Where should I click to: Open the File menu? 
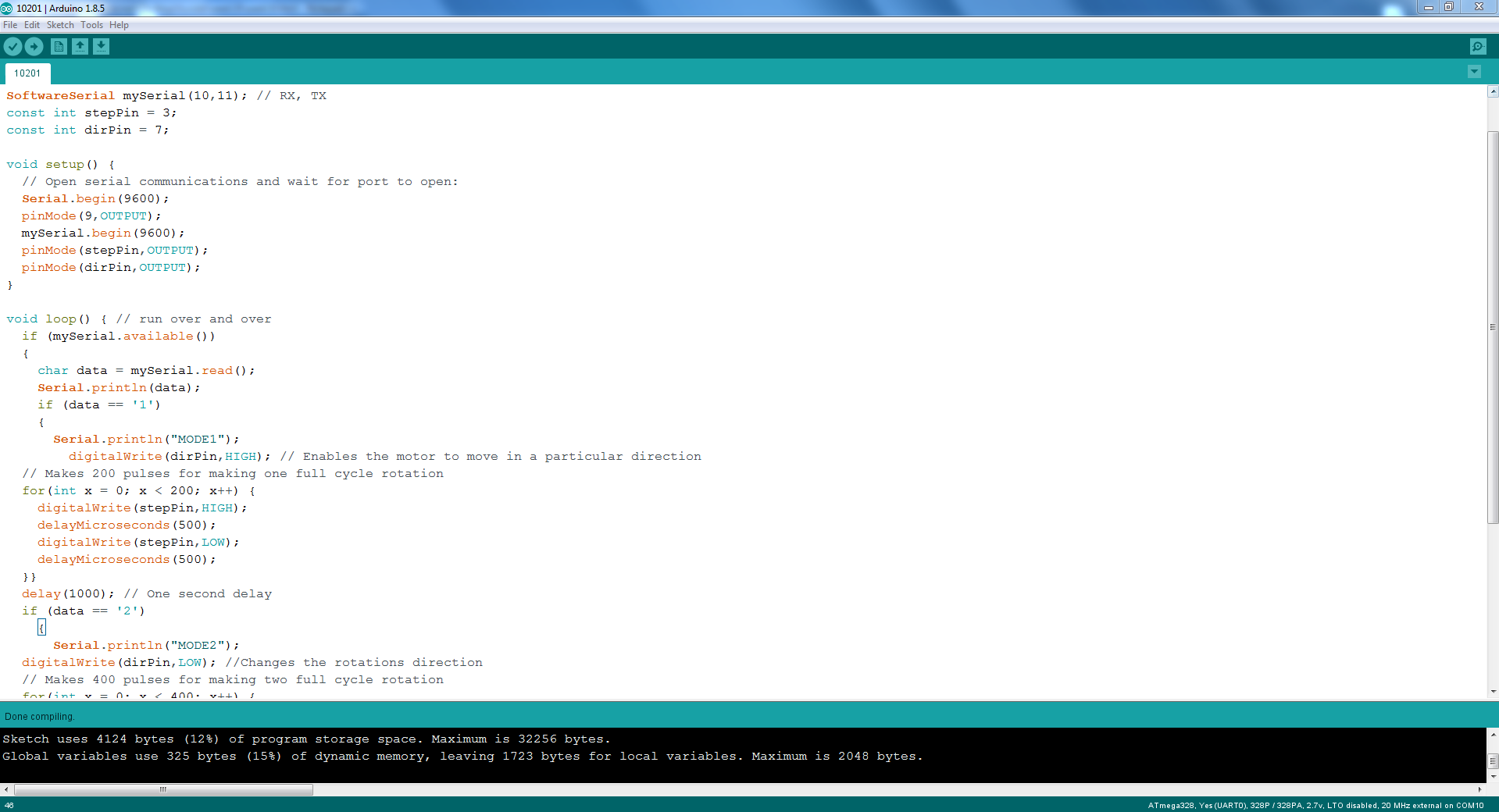10,25
